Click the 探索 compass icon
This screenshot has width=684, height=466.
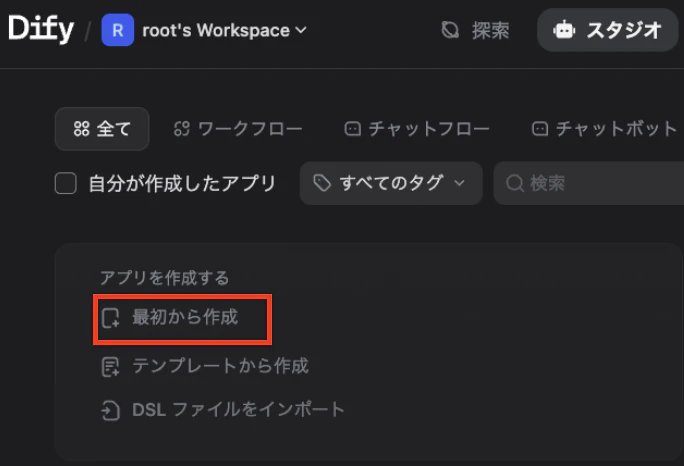click(x=450, y=30)
